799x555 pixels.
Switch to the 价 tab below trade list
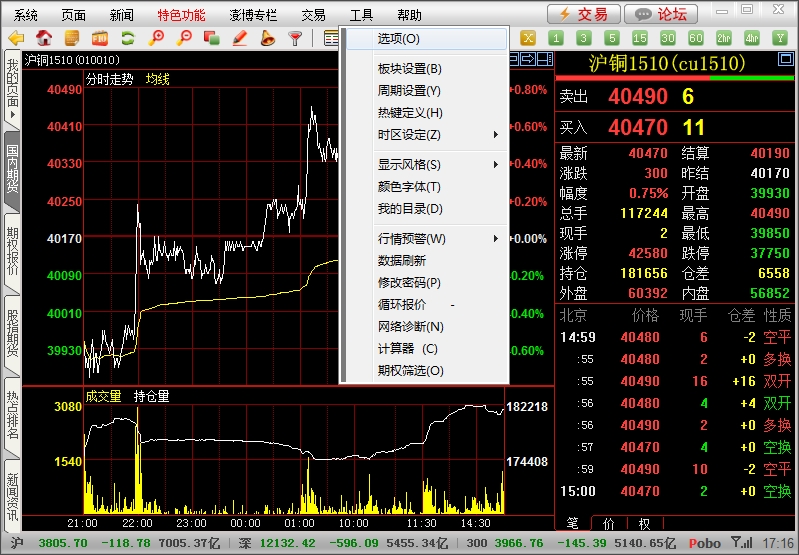[x=608, y=523]
